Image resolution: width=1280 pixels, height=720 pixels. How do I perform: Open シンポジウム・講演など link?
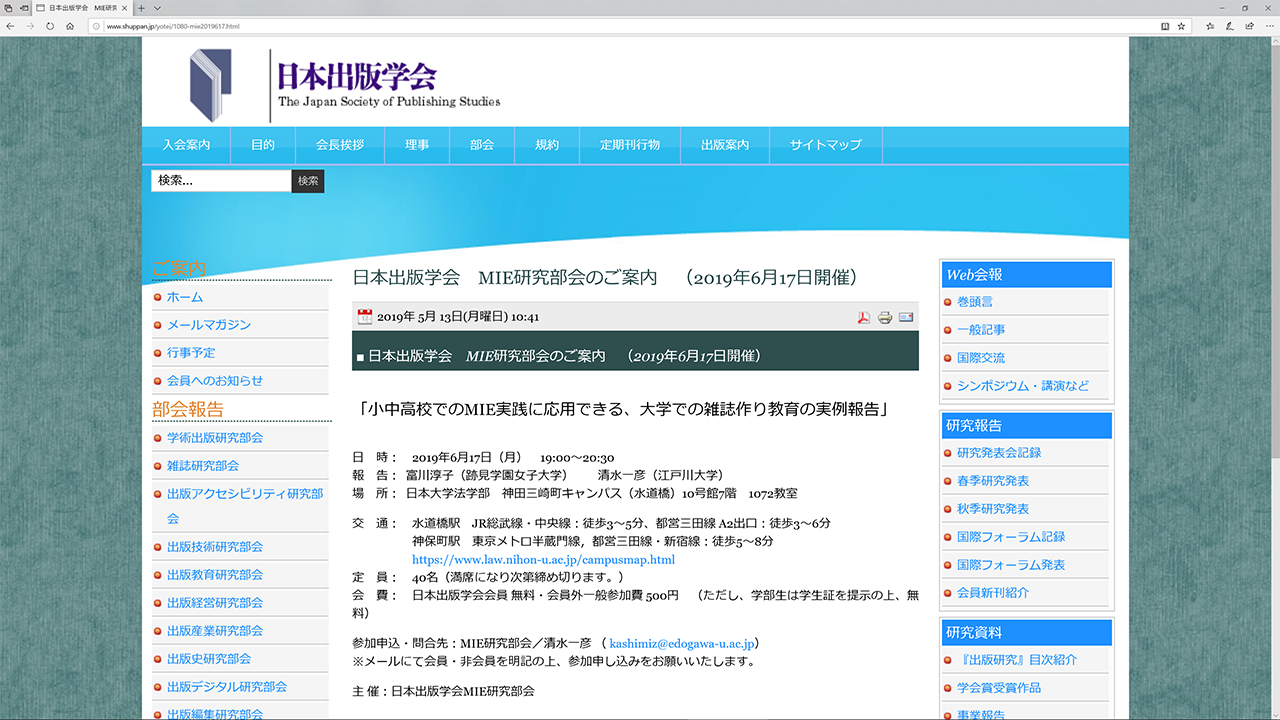pyautogui.click(x=1023, y=386)
